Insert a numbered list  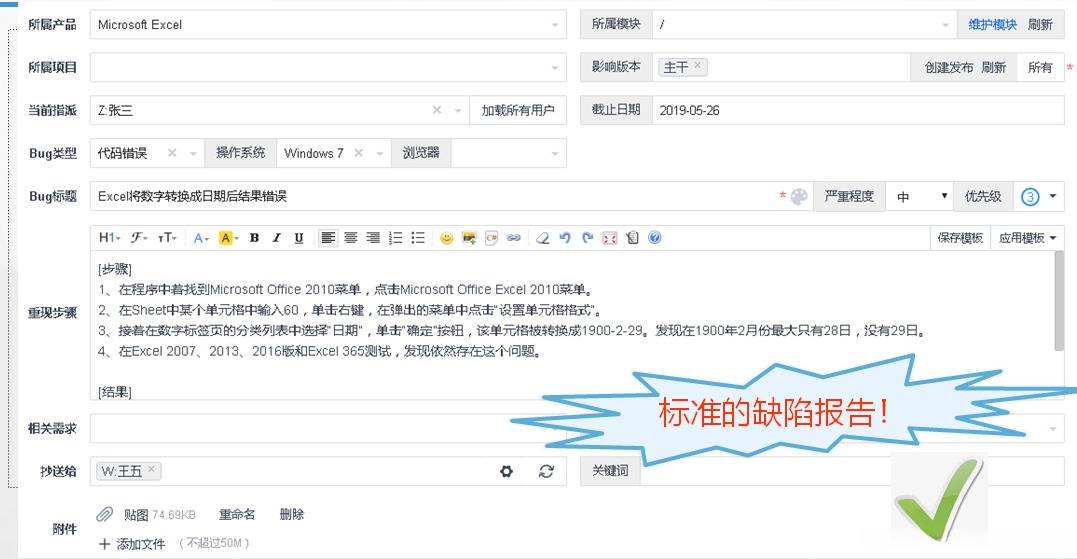(396, 238)
